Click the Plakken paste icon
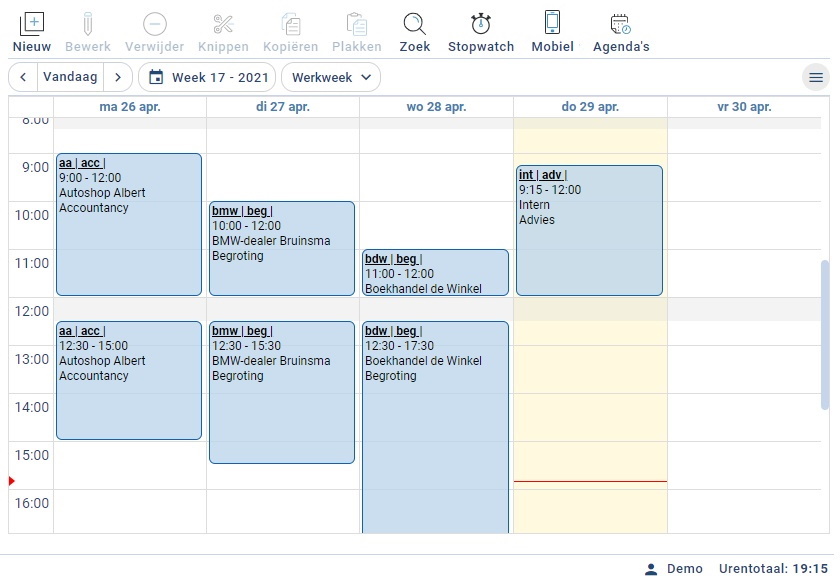 [357, 24]
